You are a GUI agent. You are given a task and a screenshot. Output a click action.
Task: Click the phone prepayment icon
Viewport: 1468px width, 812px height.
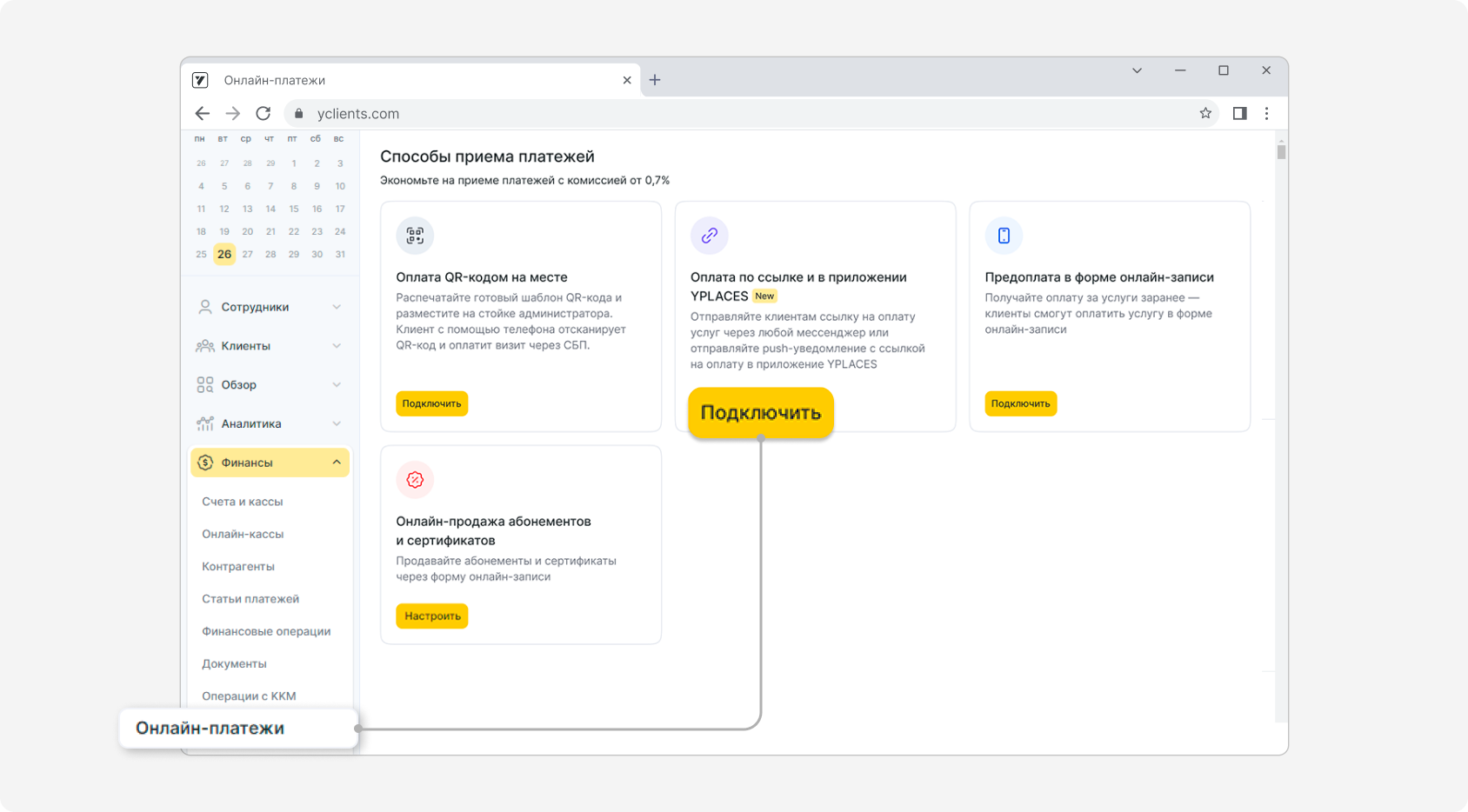pyautogui.click(x=1004, y=236)
